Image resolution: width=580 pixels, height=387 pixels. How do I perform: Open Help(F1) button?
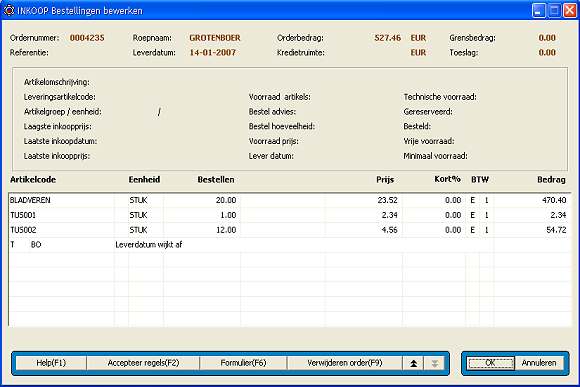[x=51, y=363]
